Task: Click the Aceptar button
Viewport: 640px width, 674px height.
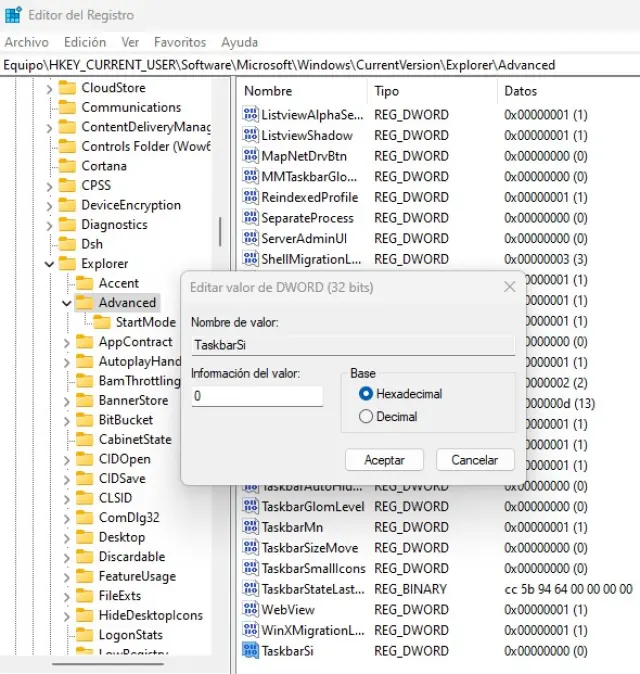Action: pos(385,460)
